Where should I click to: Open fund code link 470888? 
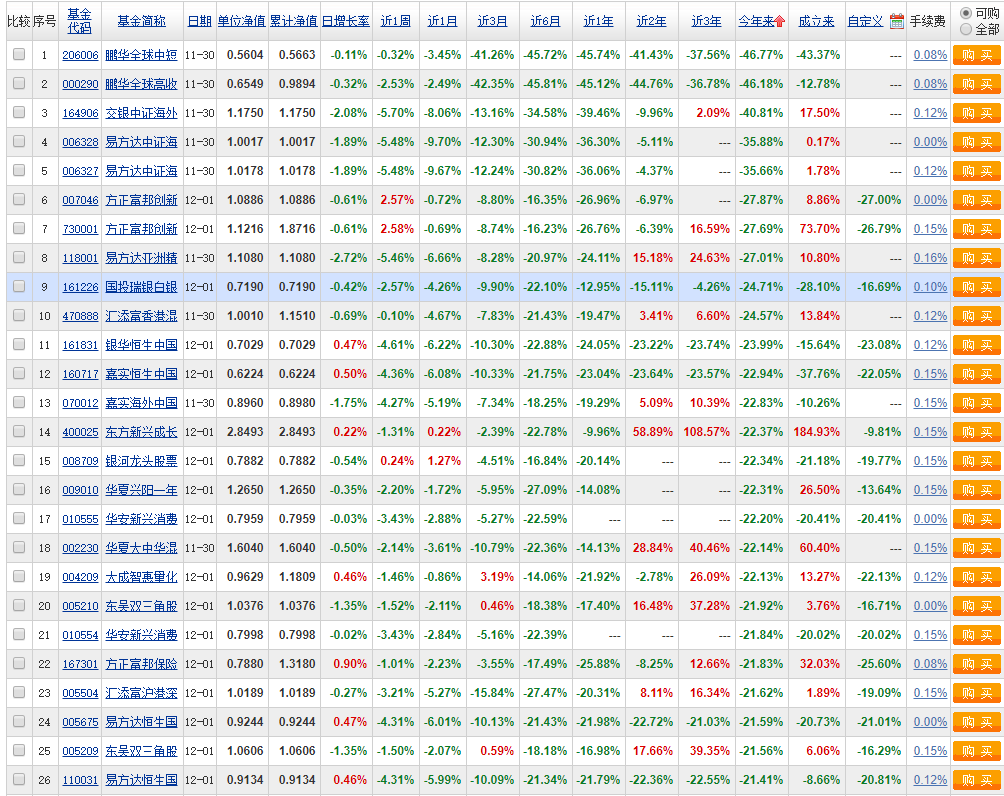click(x=80, y=316)
